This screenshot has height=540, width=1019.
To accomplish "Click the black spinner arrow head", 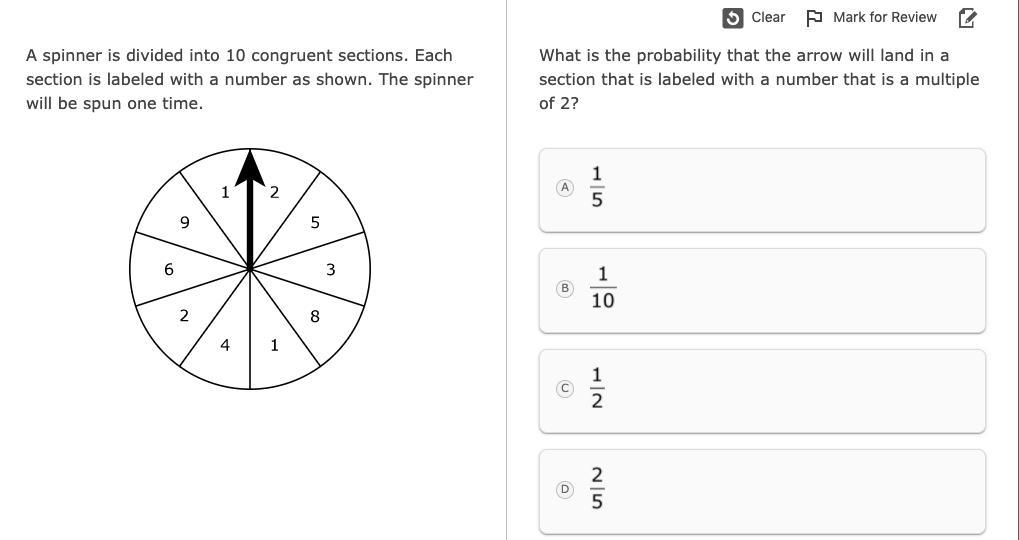I will point(250,168).
